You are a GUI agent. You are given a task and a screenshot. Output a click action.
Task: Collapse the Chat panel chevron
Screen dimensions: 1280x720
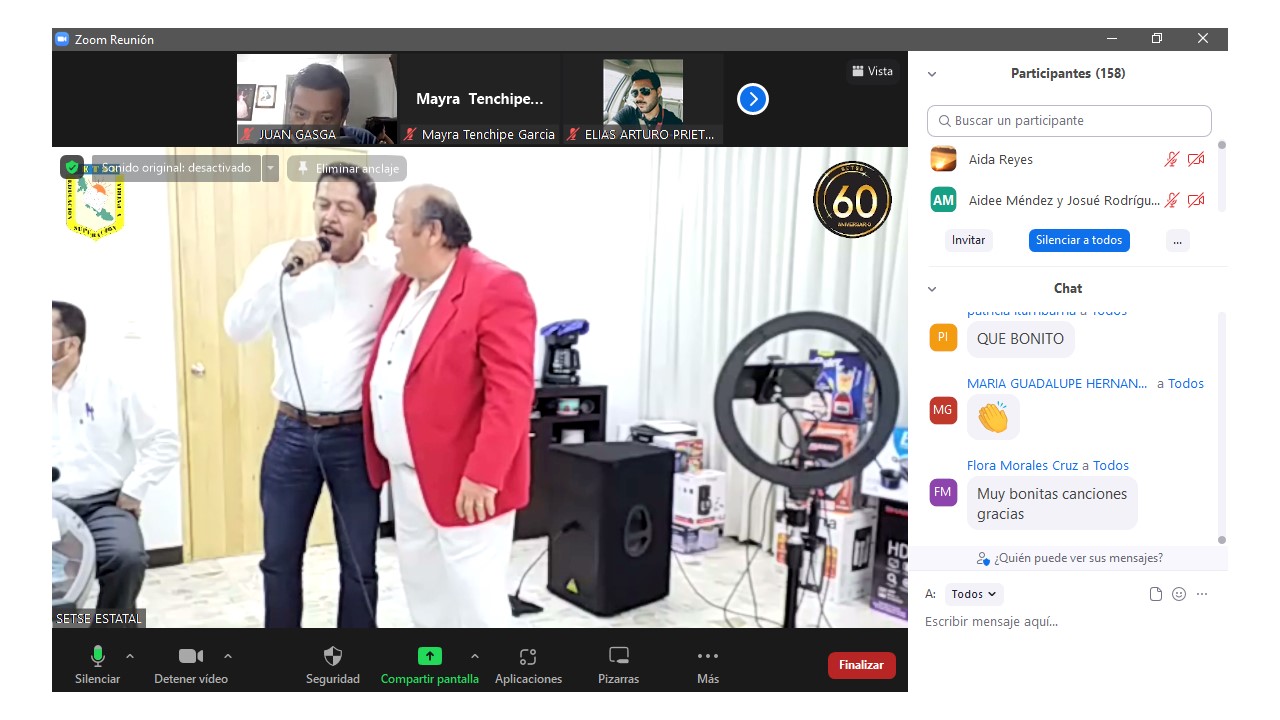click(x=932, y=289)
